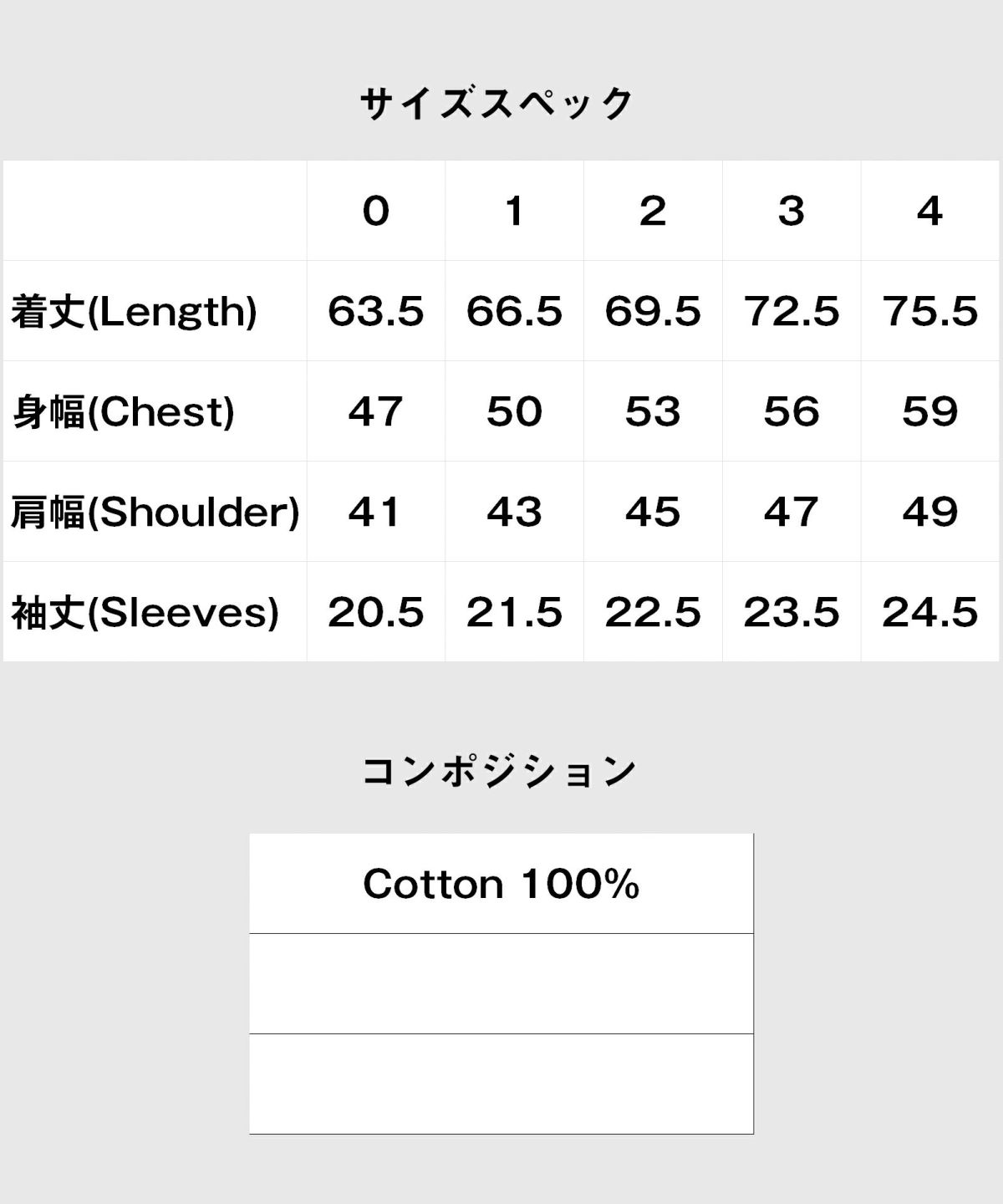The height and width of the screenshot is (1204, 1003).
Task: Click length value 63.5
Action: click(x=376, y=311)
